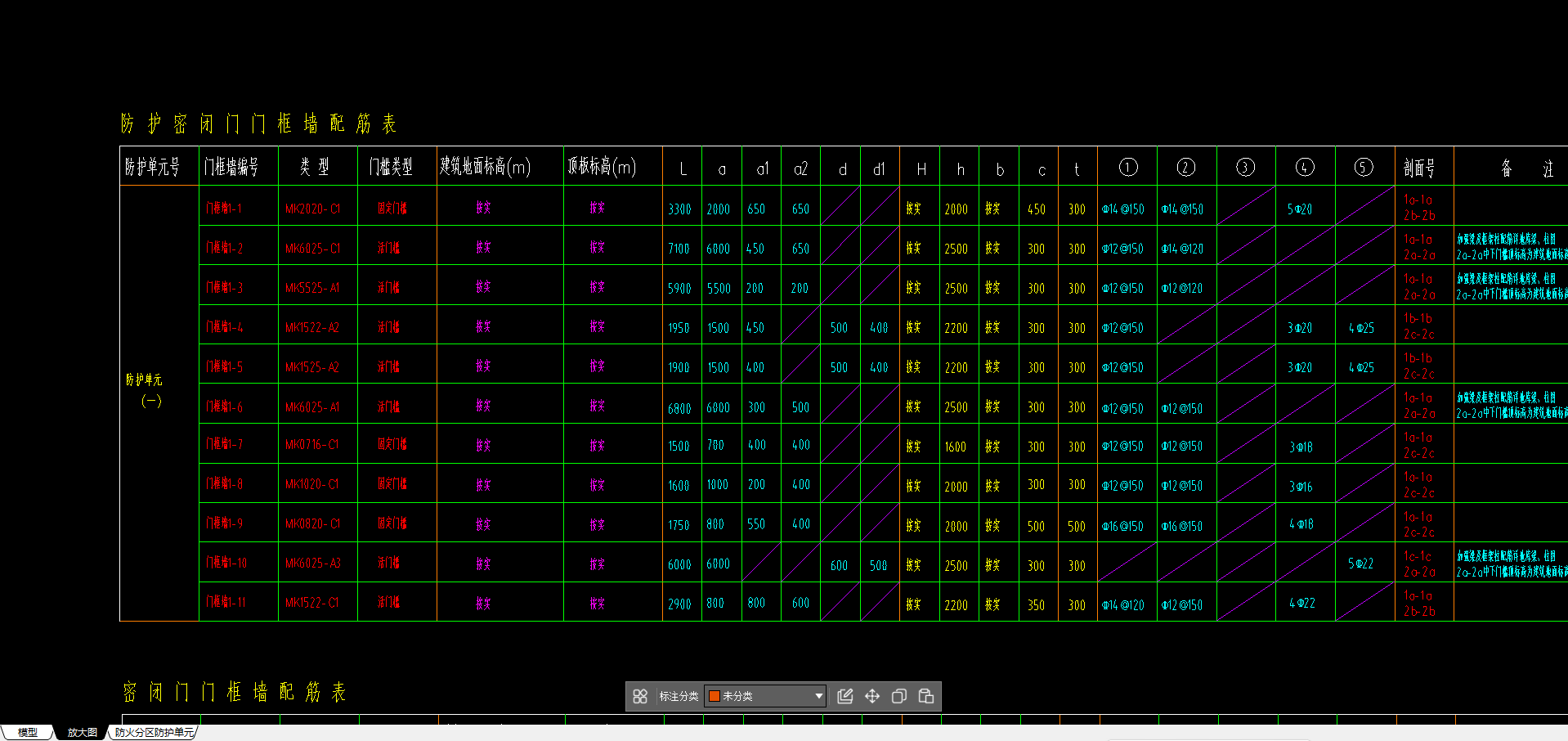
Task: Click the Φ16@150 cell under circled 1
Action: pyautogui.click(x=1122, y=527)
